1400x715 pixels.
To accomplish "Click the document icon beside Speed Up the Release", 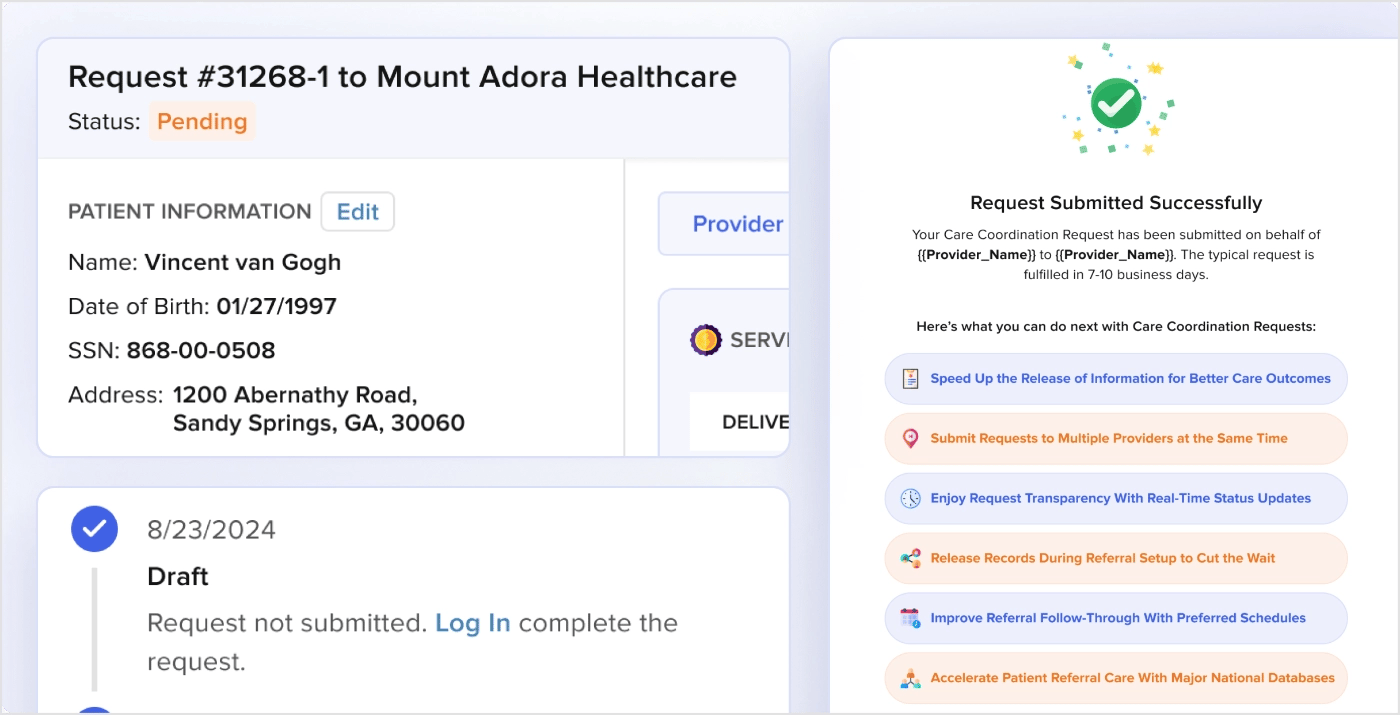I will (x=910, y=379).
